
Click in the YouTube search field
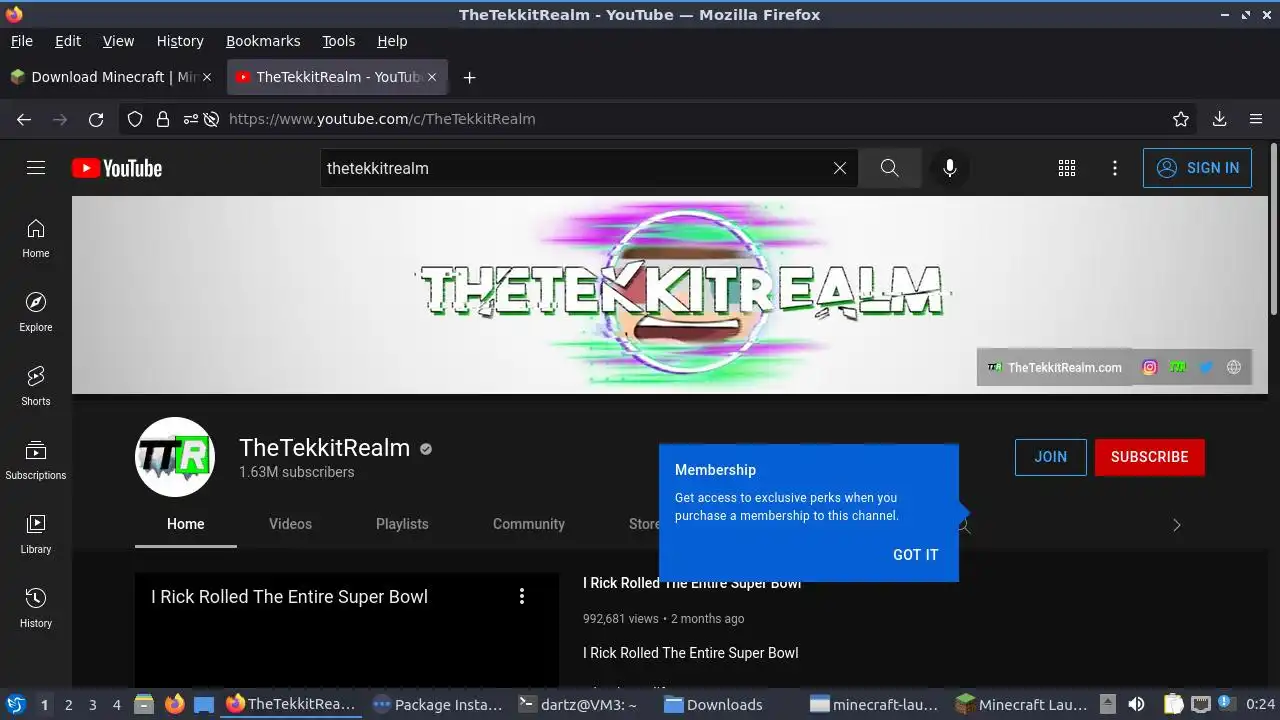575,168
